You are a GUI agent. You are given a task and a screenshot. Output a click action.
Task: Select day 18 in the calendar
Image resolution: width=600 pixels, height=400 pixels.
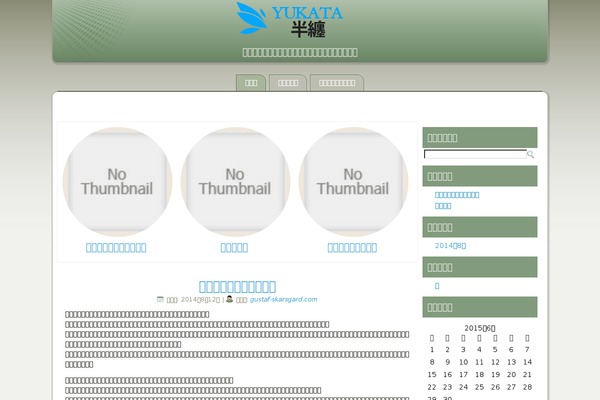coord(479,375)
